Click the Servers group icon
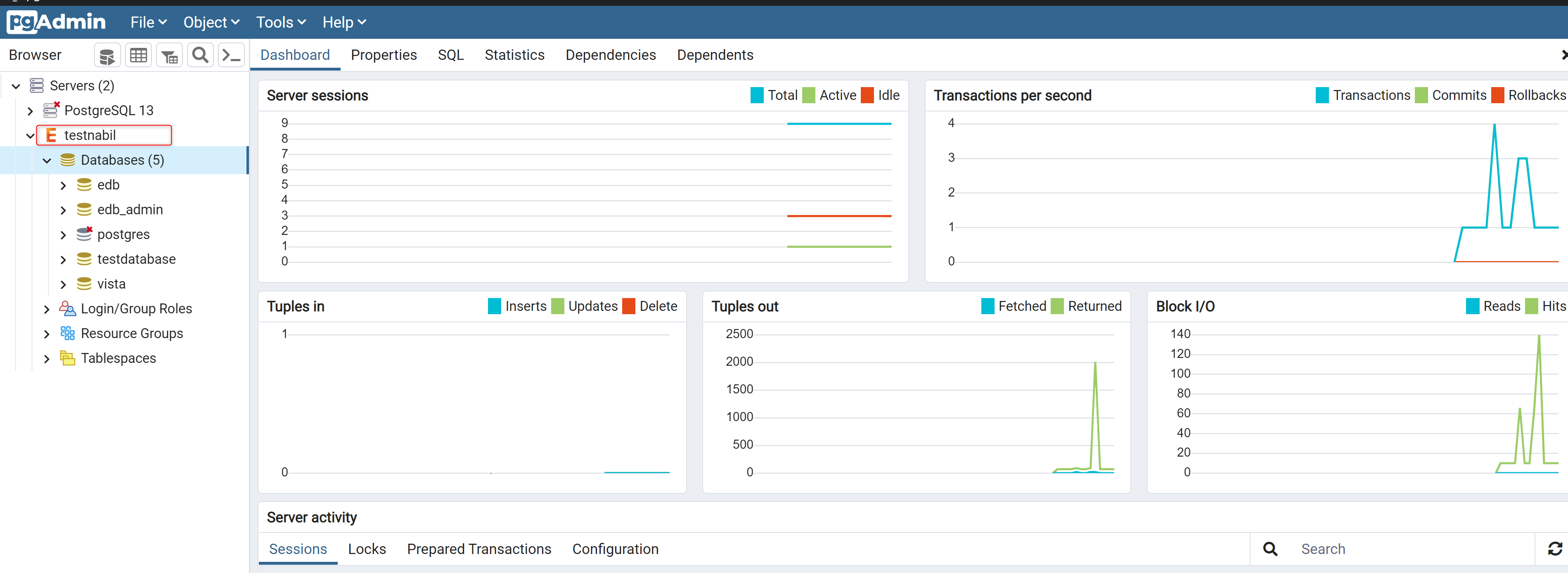 coord(36,86)
